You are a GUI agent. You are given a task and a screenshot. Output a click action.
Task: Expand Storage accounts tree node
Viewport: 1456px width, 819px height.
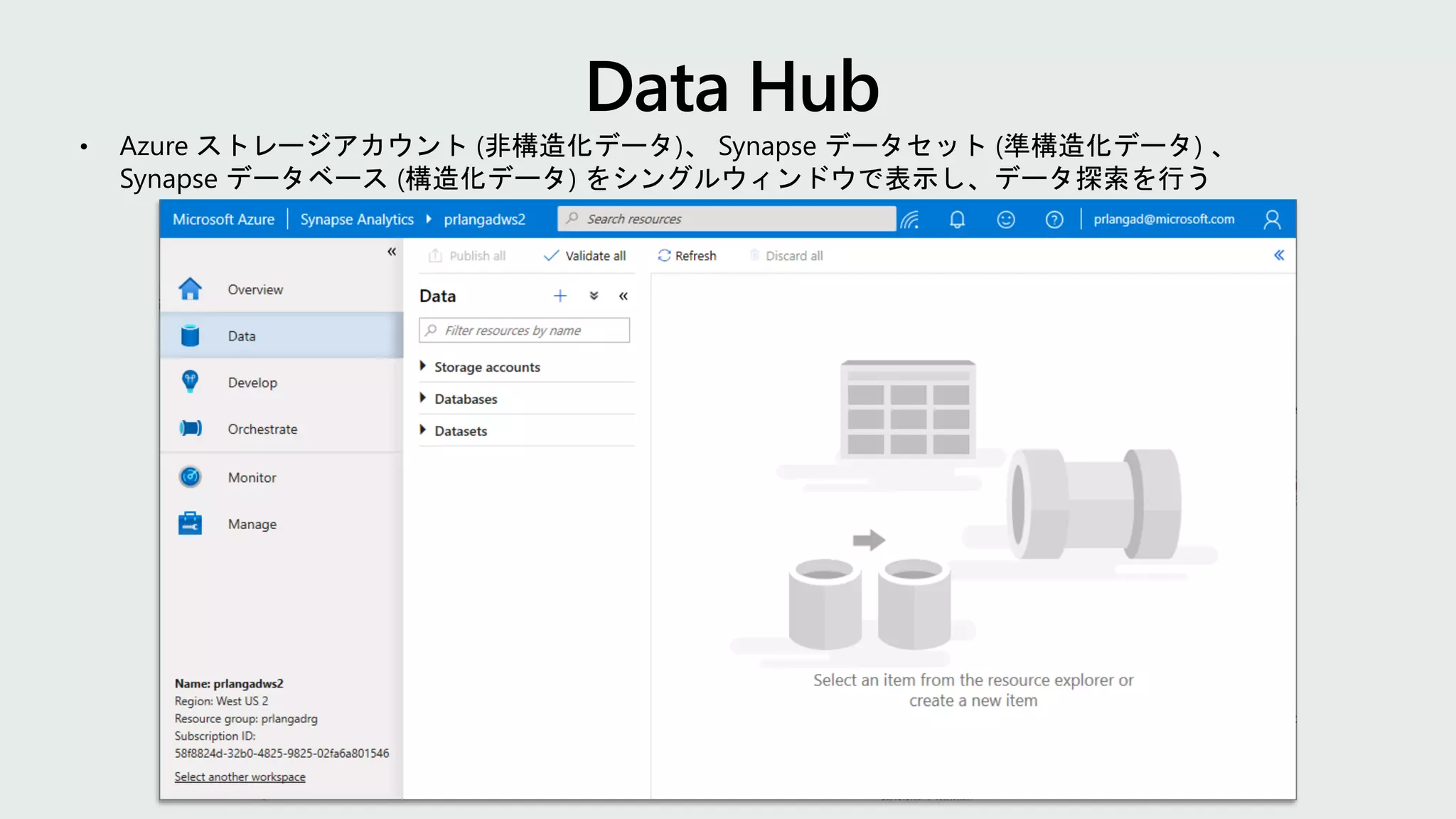423,366
